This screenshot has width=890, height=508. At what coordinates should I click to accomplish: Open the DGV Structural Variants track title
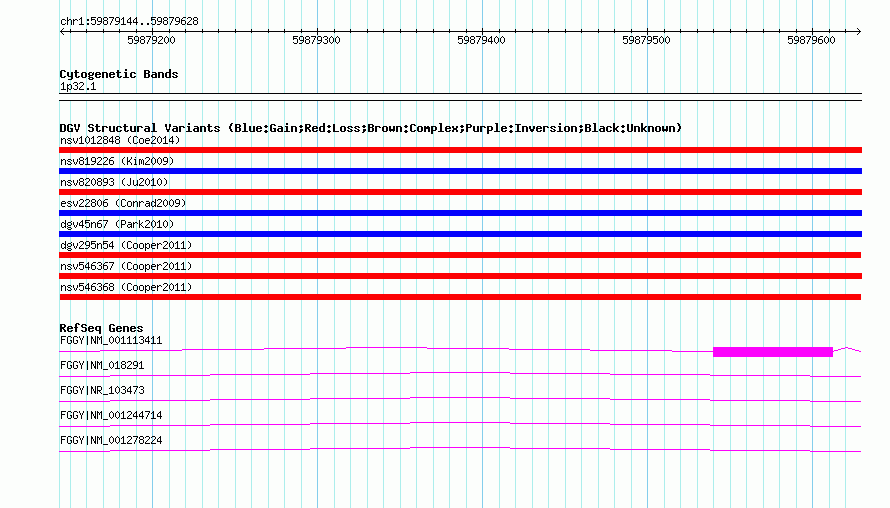click(371, 128)
